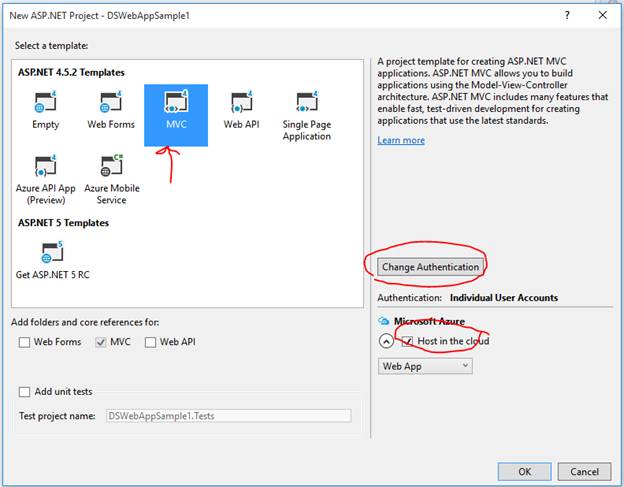Open the Learn more link
This screenshot has width=624, height=487.
click(x=401, y=140)
